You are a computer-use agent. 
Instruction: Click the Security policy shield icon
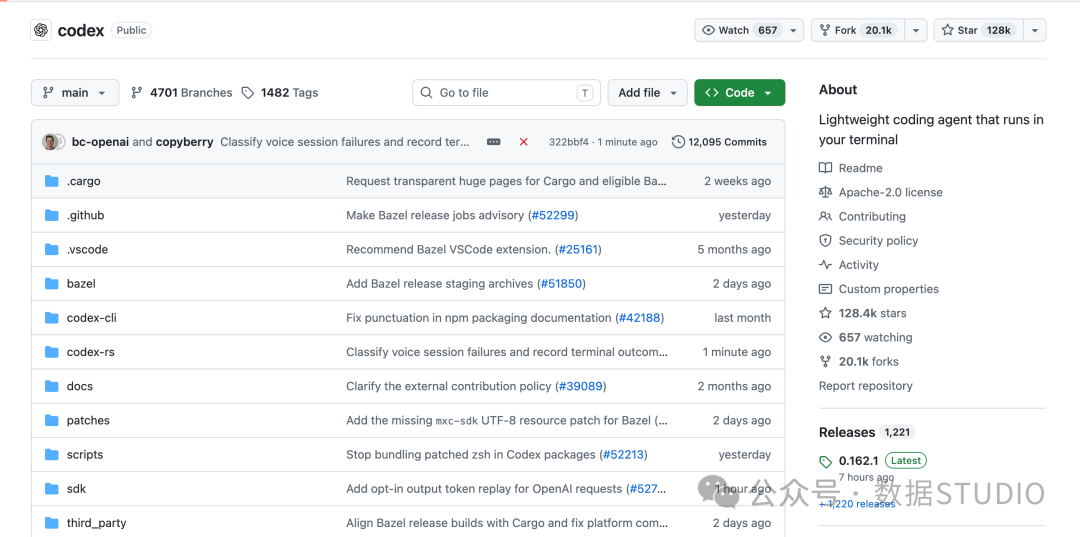(x=825, y=240)
